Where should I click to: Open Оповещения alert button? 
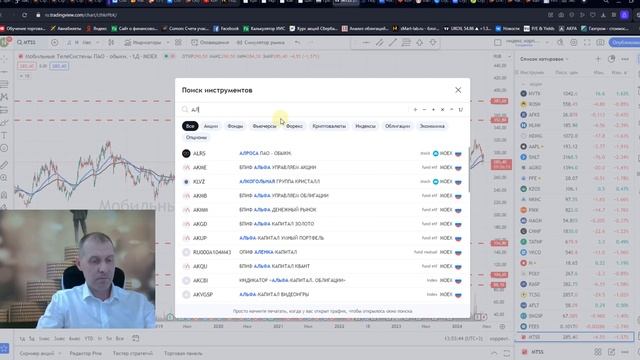210,42
